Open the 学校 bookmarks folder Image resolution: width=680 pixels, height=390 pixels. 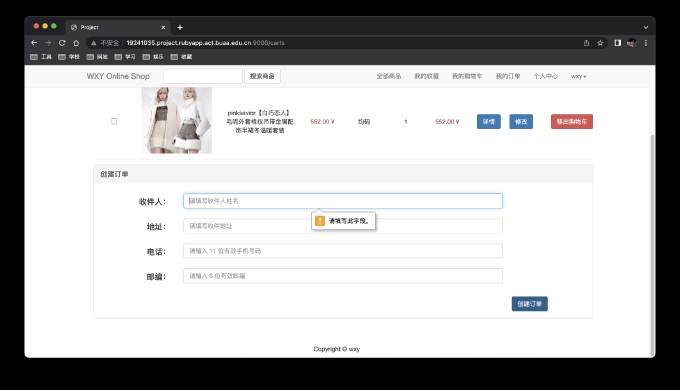point(69,57)
